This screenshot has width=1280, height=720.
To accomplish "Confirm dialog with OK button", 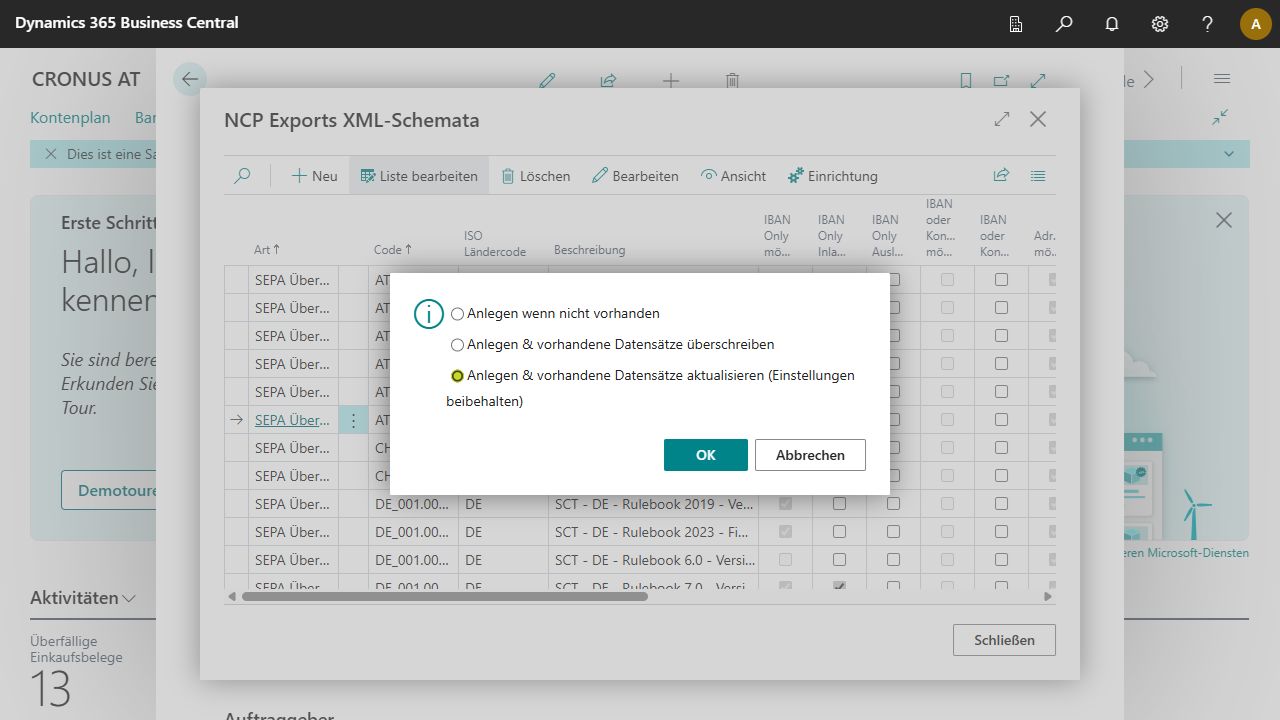I will (705, 455).
